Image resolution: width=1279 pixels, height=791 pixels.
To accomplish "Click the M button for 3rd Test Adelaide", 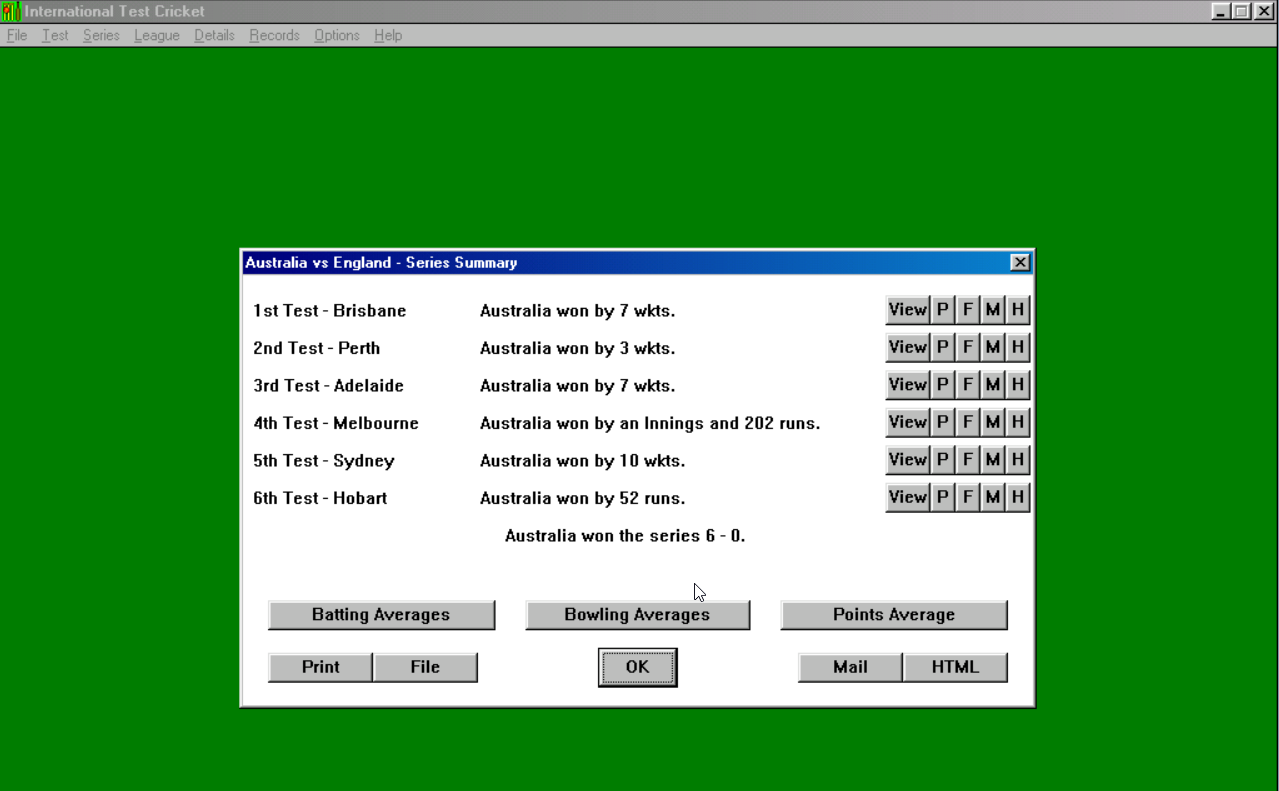I will 992,385.
